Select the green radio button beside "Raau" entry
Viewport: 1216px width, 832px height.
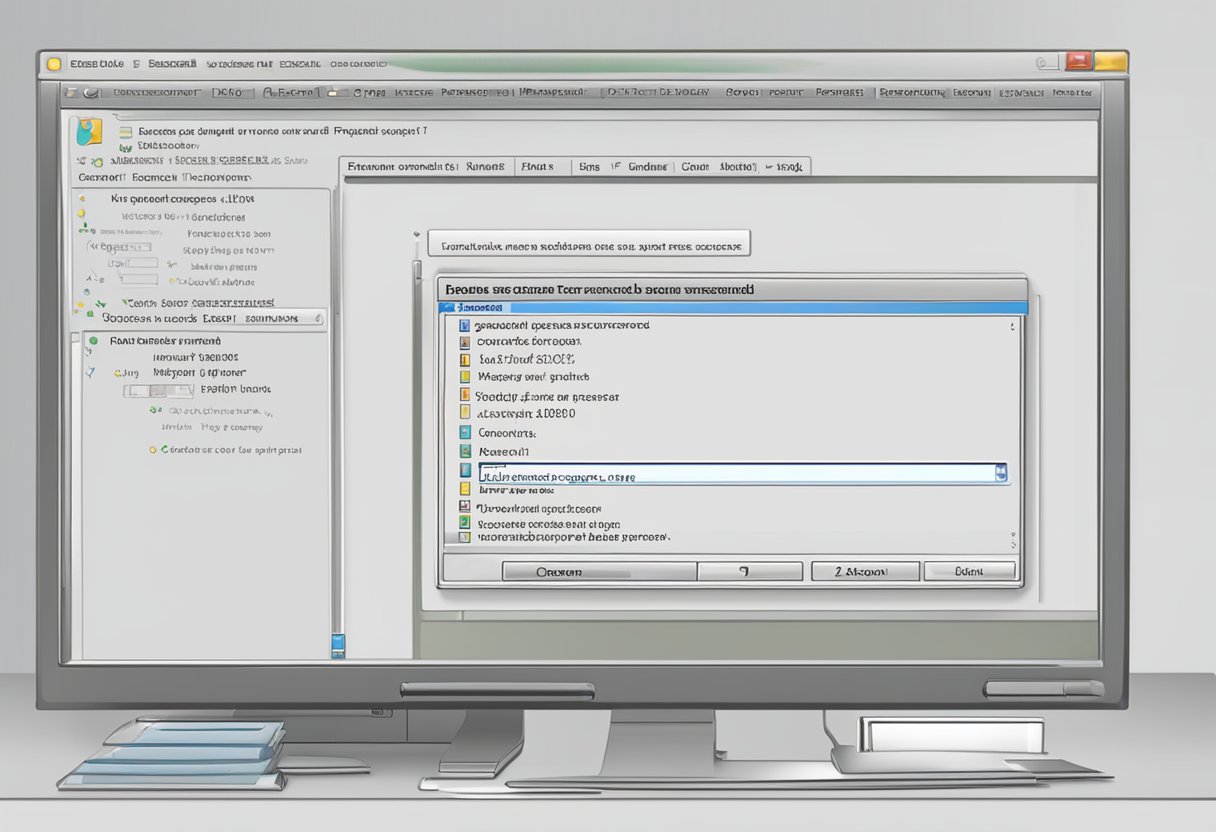(93, 341)
